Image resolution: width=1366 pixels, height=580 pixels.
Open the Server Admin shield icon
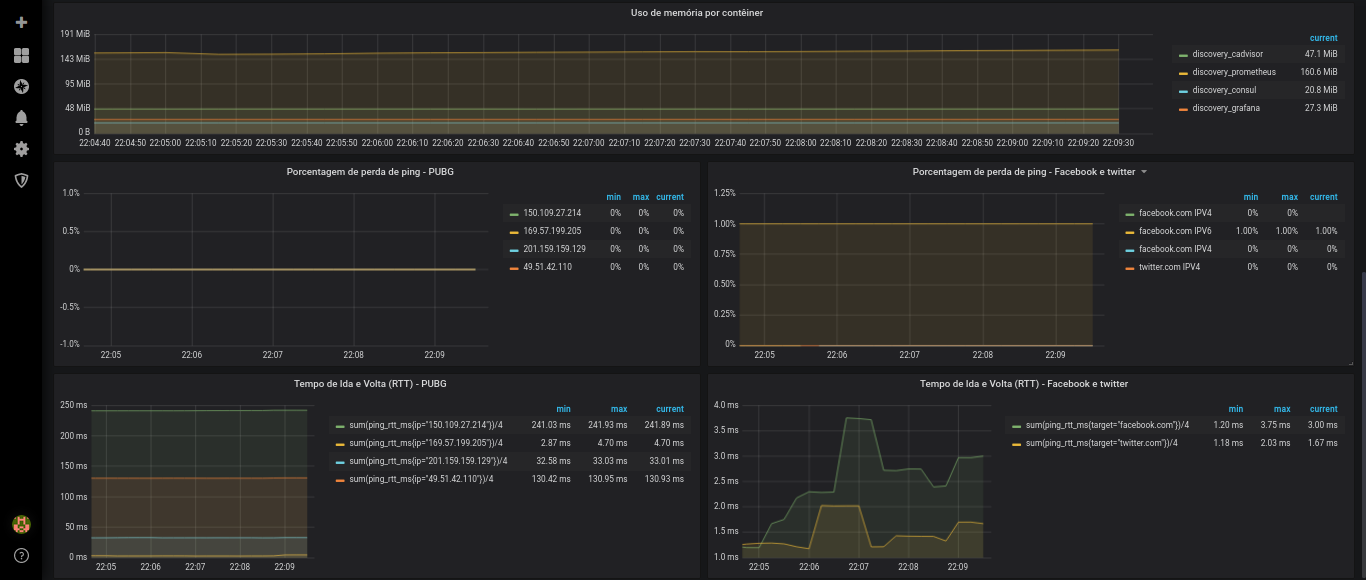[21, 180]
